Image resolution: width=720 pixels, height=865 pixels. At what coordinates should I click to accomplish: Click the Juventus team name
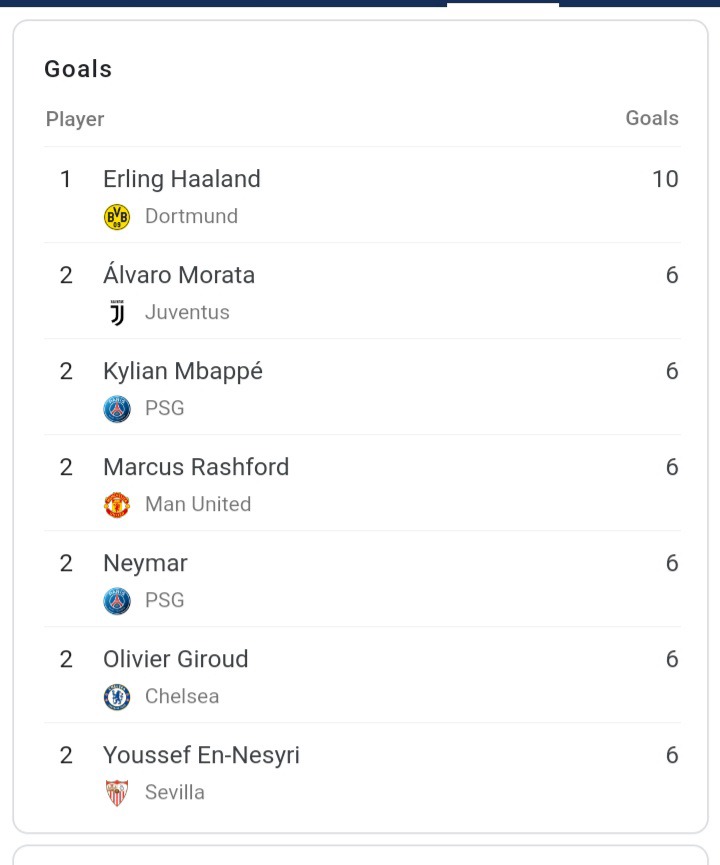pyautogui.click(x=187, y=312)
